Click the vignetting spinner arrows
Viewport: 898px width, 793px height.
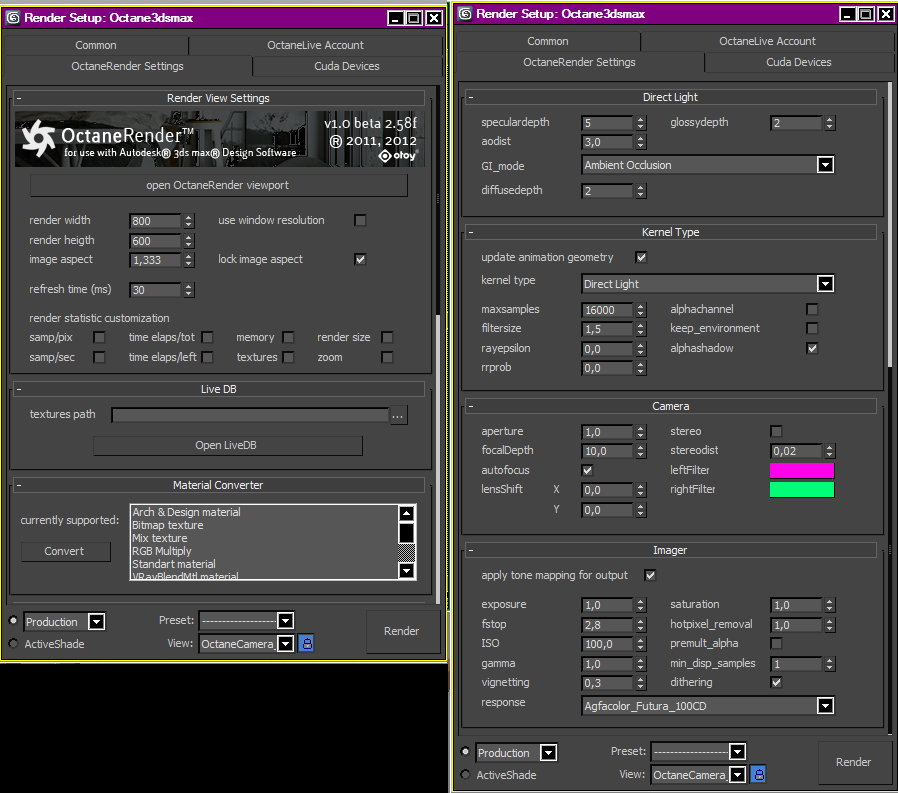click(641, 683)
